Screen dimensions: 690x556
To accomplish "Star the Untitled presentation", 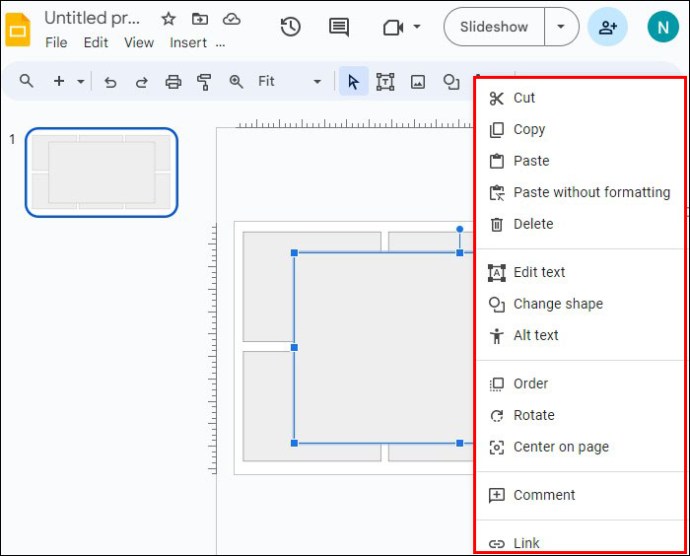I will tap(168, 19).
